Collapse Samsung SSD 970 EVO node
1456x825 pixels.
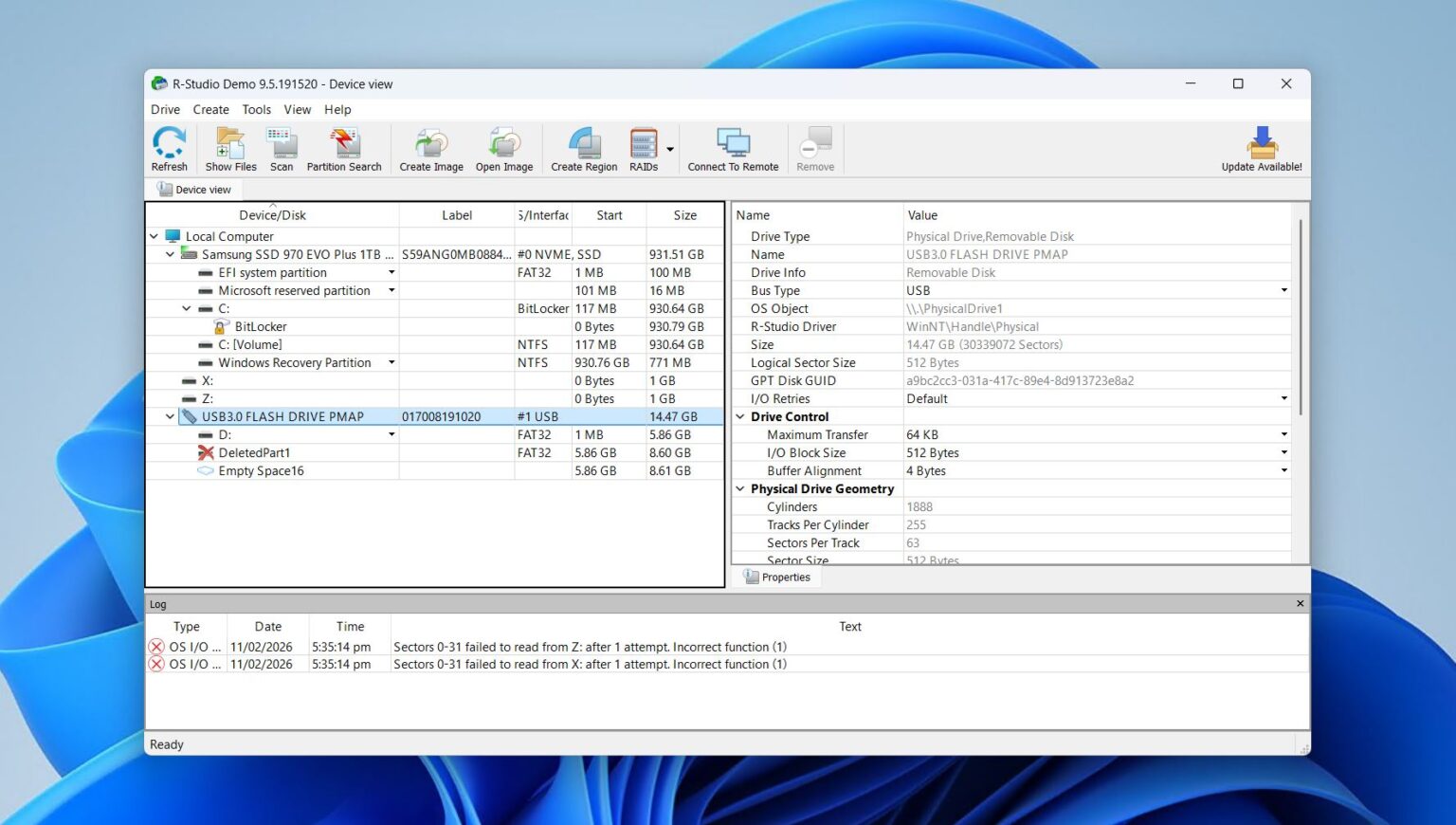click(171, 254)
